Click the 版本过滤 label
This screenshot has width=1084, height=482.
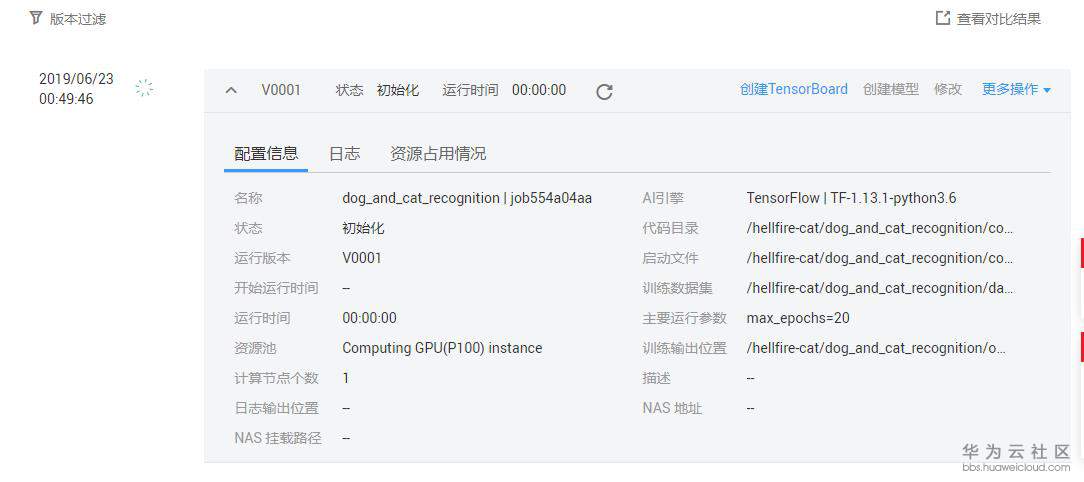tap(78, 19)
